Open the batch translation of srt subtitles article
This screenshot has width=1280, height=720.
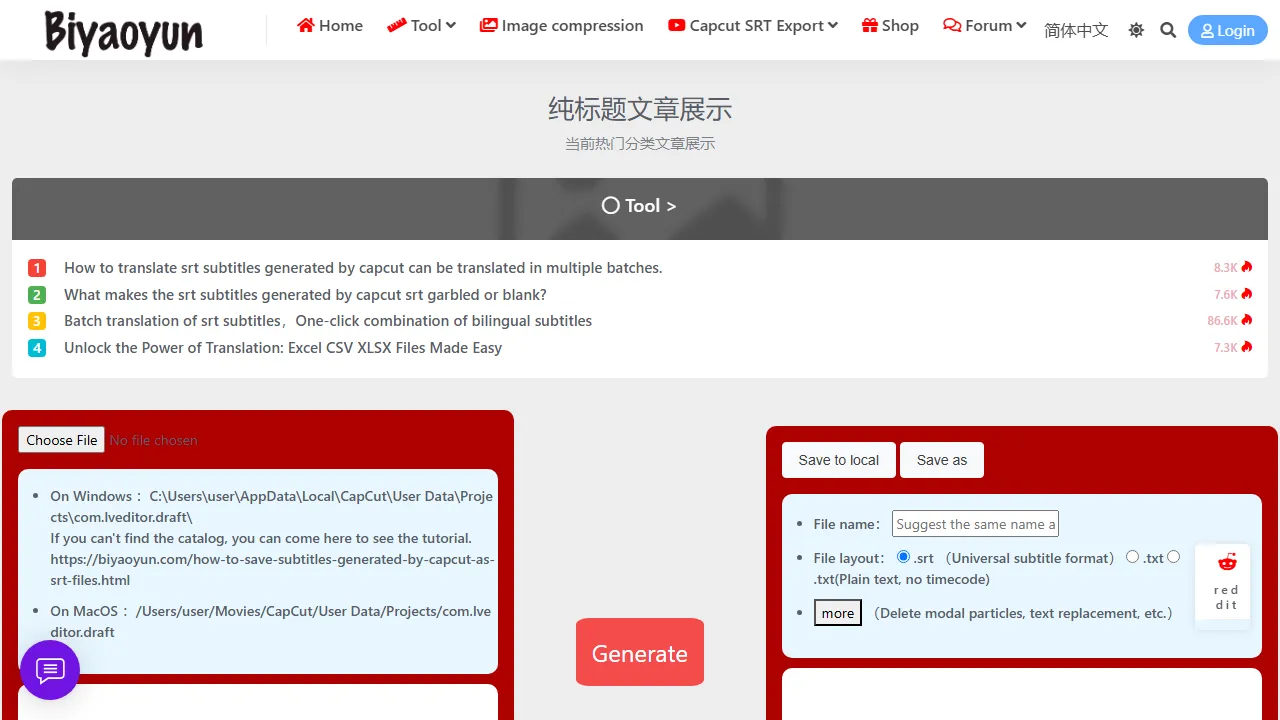click(327, 320)
